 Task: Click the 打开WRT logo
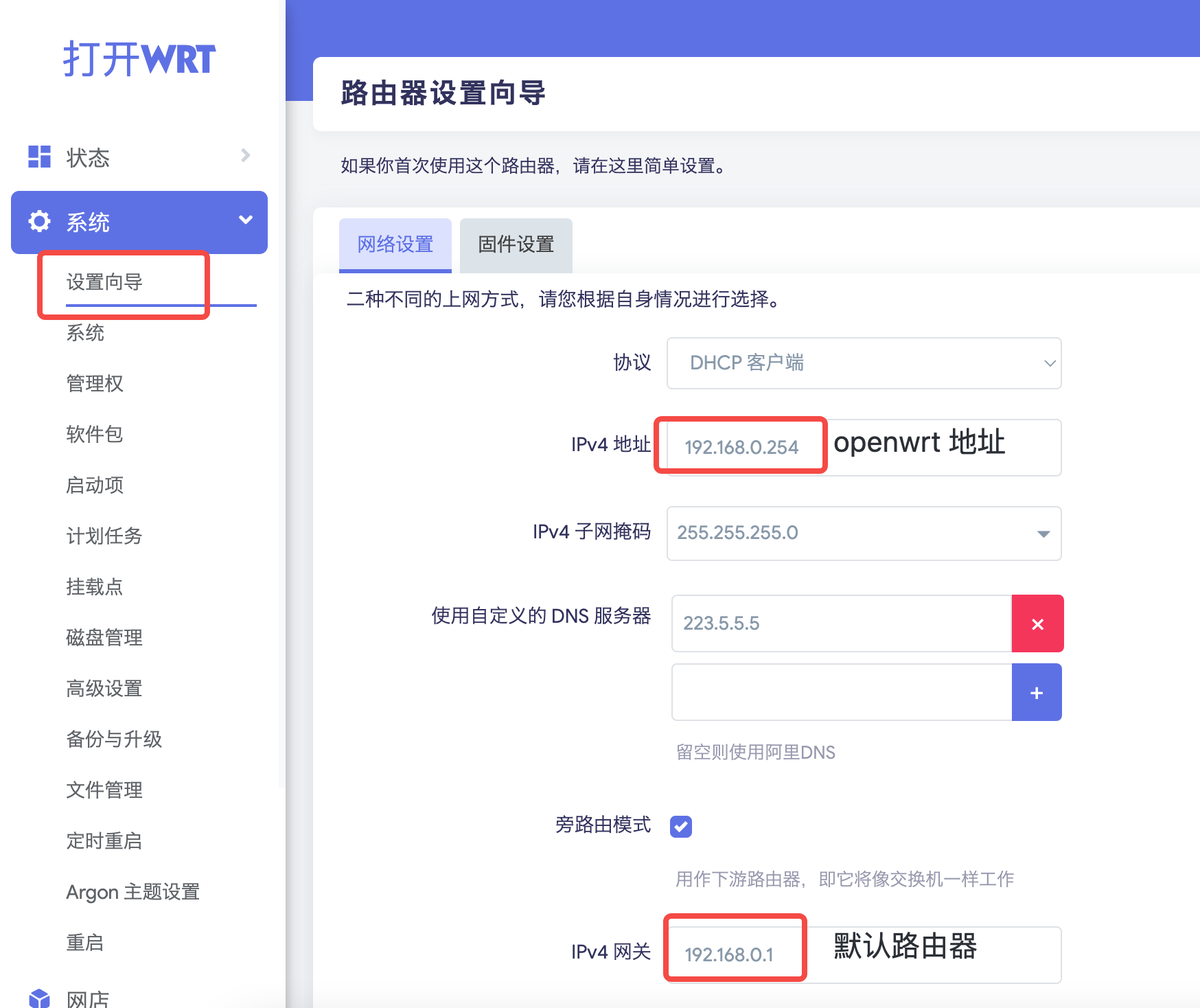[139, 58]
